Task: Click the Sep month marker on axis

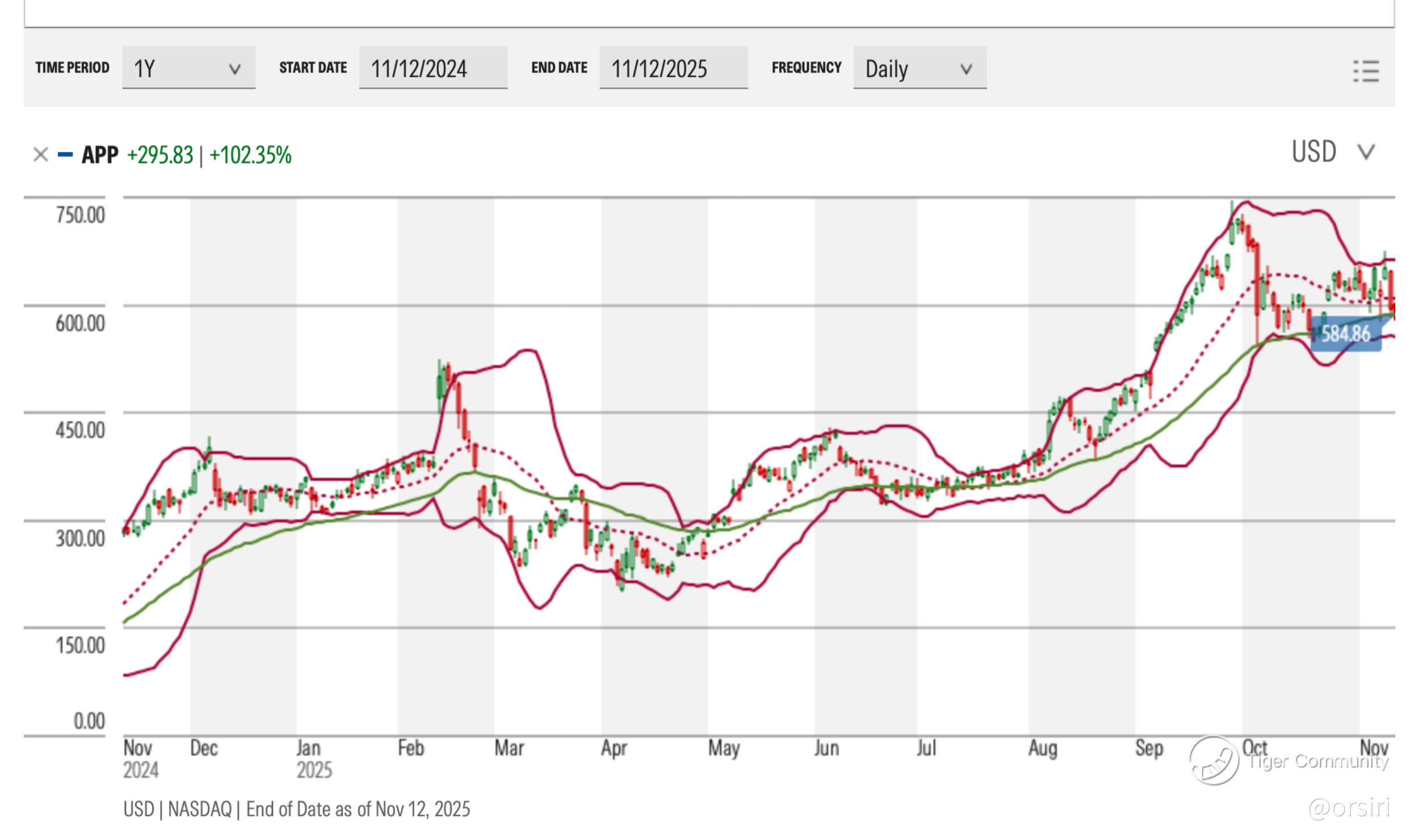Action: point(1148,748)
